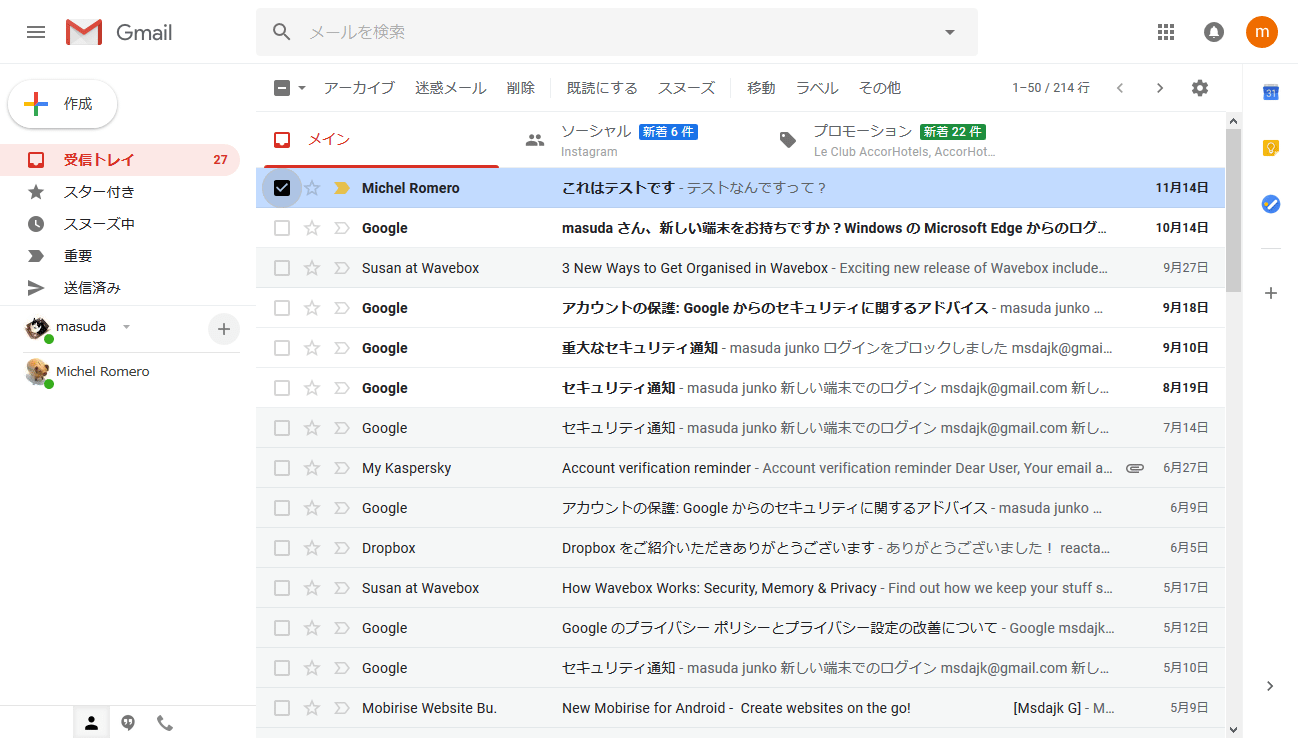The height and width of the screenshot is (738, 1298).
Task: Open the notifications bell icon
Action: click(1214, 32)
